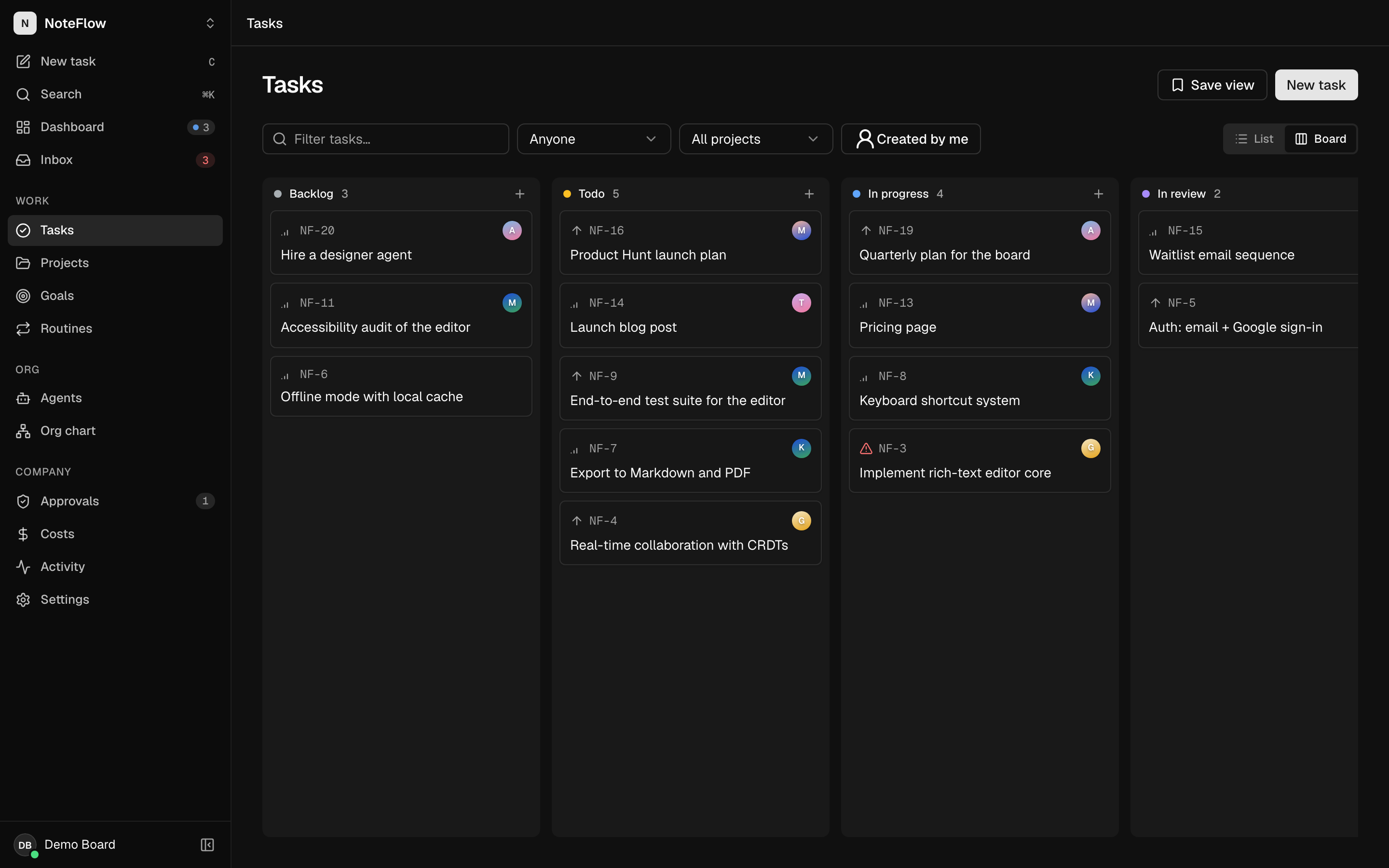Open the Product Hunt launch plan card
The height and width of the screenshot is (868, 1389).
pyautogui.click(x=690, y=243)
